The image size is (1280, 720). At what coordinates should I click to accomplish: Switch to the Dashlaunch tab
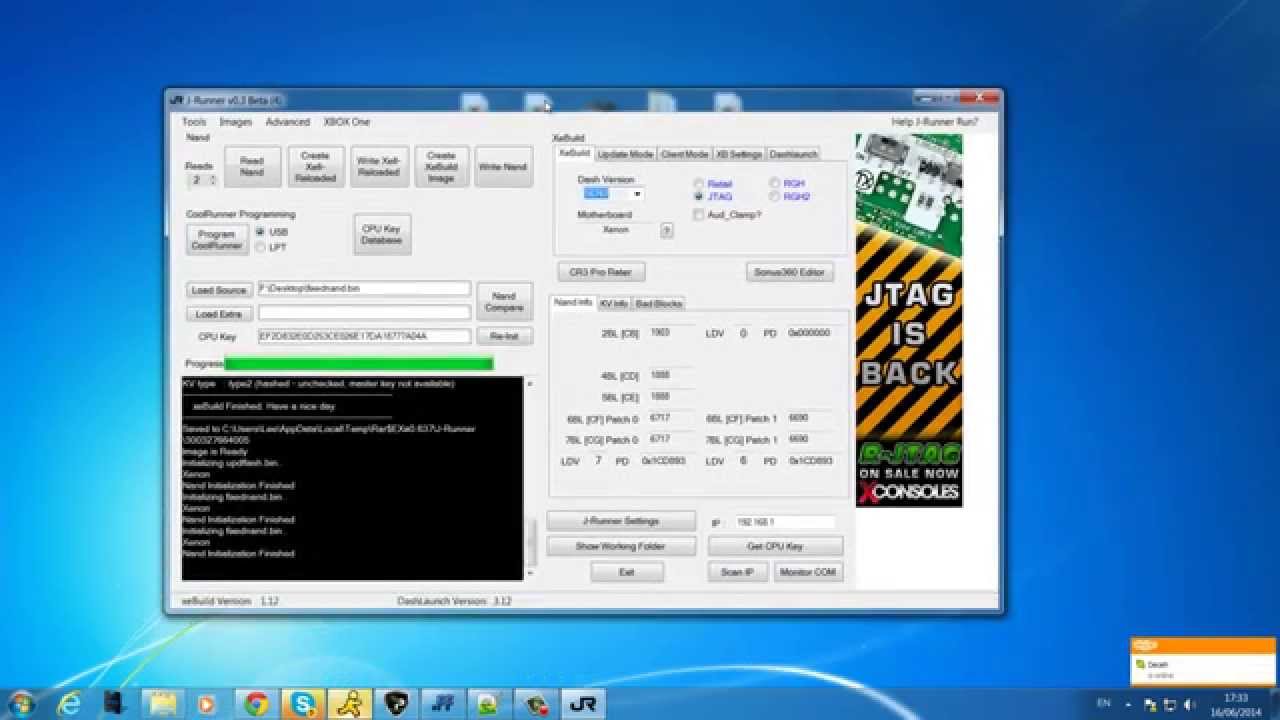[793, 154]
